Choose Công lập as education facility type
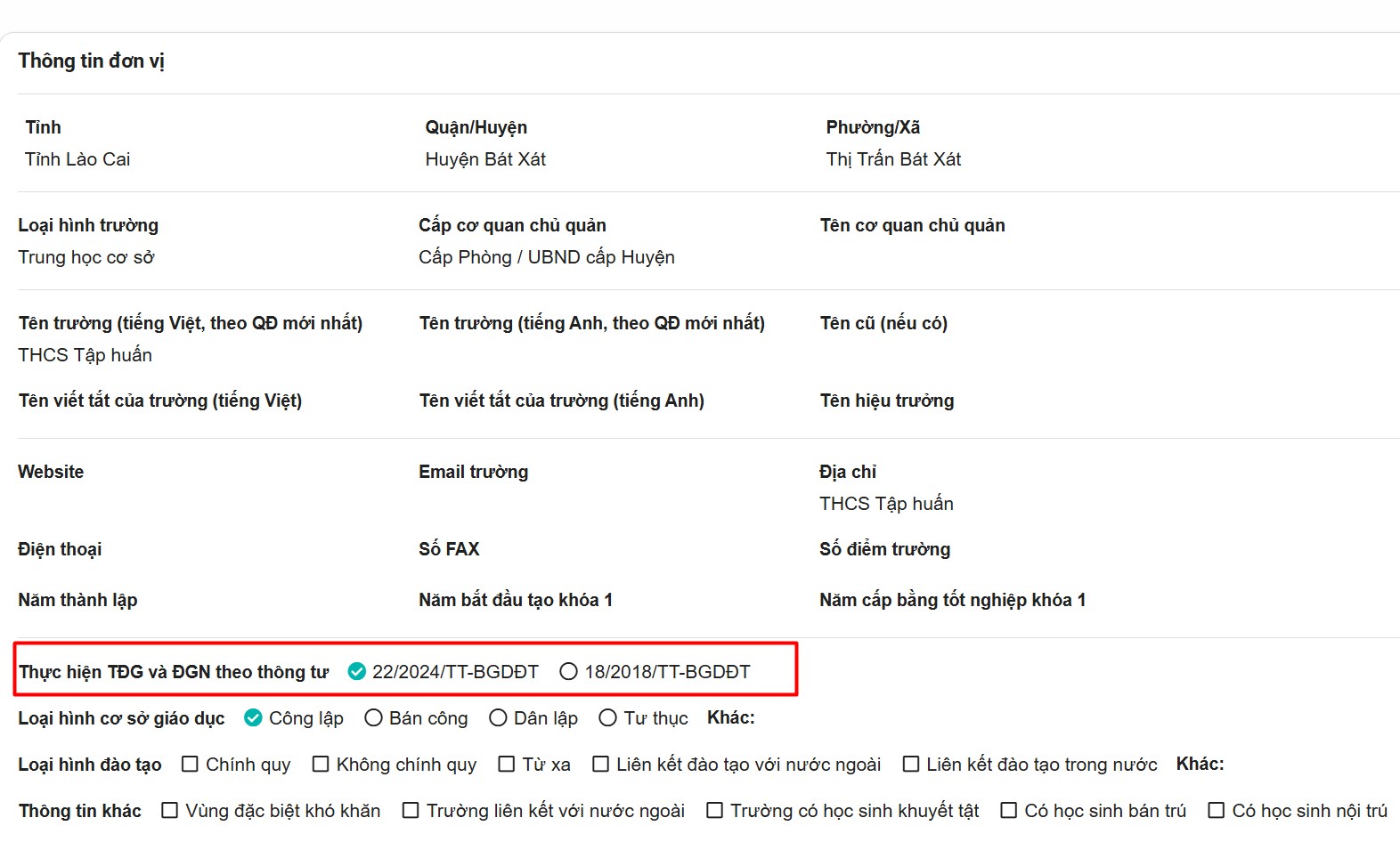 (x=253, y=718)
